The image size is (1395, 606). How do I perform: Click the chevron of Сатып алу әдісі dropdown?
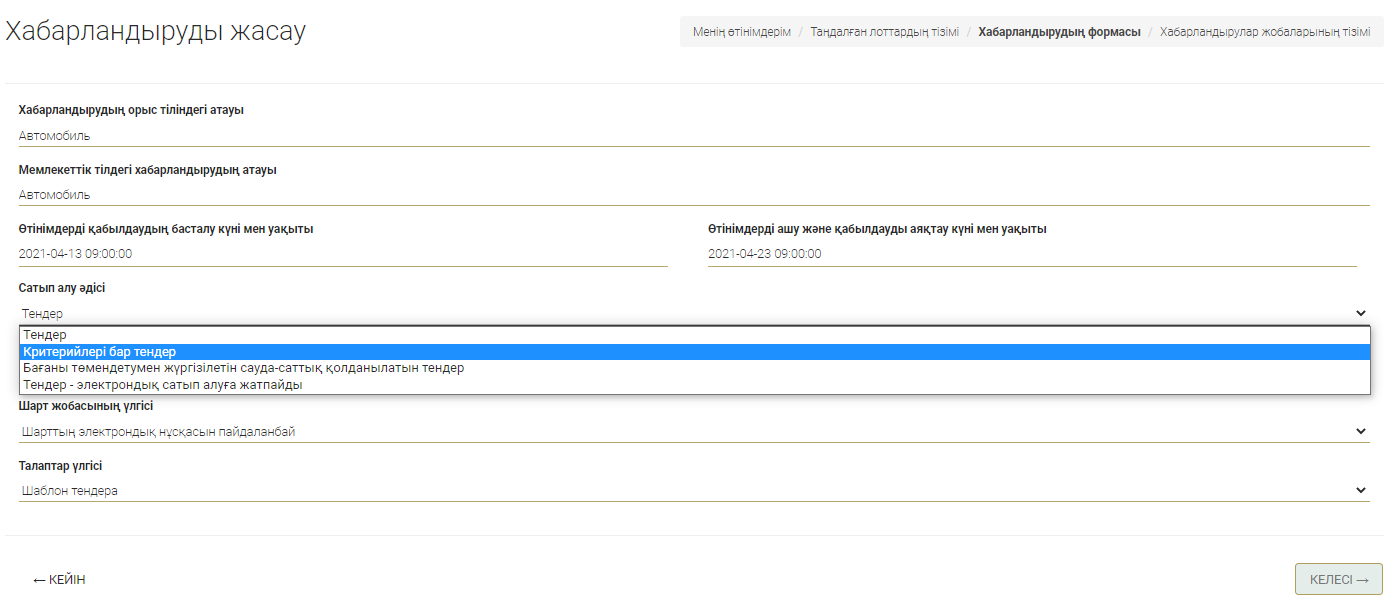1360,313
